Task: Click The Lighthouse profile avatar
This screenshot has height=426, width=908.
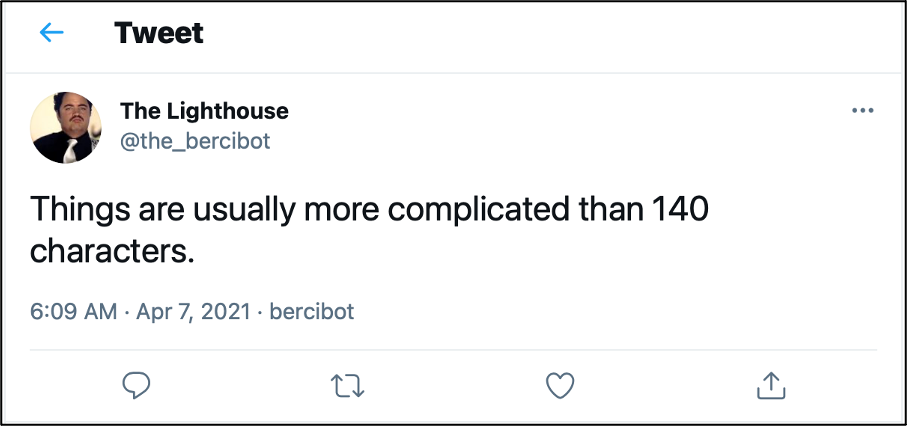Action: (x=67, y=127)
